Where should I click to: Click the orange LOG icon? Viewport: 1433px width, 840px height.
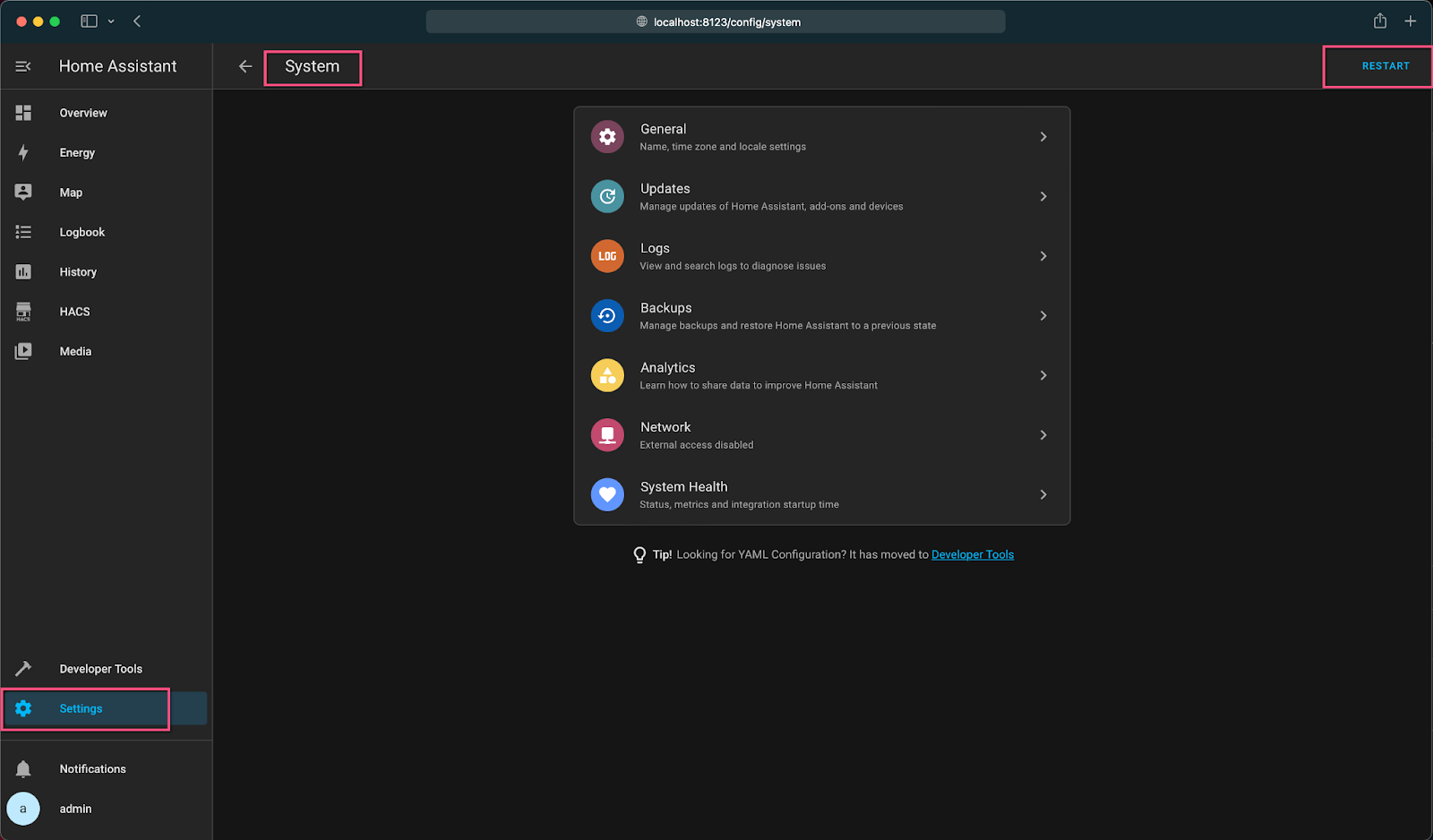click(607, 256)
